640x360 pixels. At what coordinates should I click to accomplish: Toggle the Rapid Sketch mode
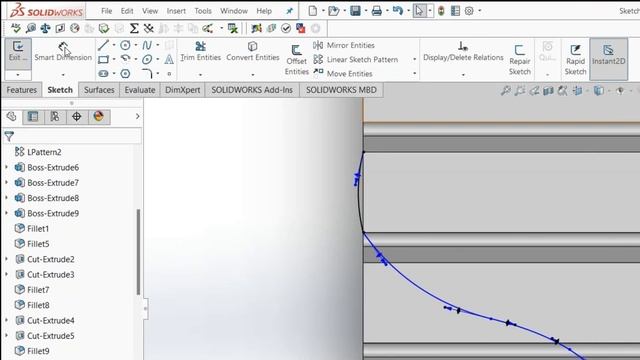[x=575, y=60]
